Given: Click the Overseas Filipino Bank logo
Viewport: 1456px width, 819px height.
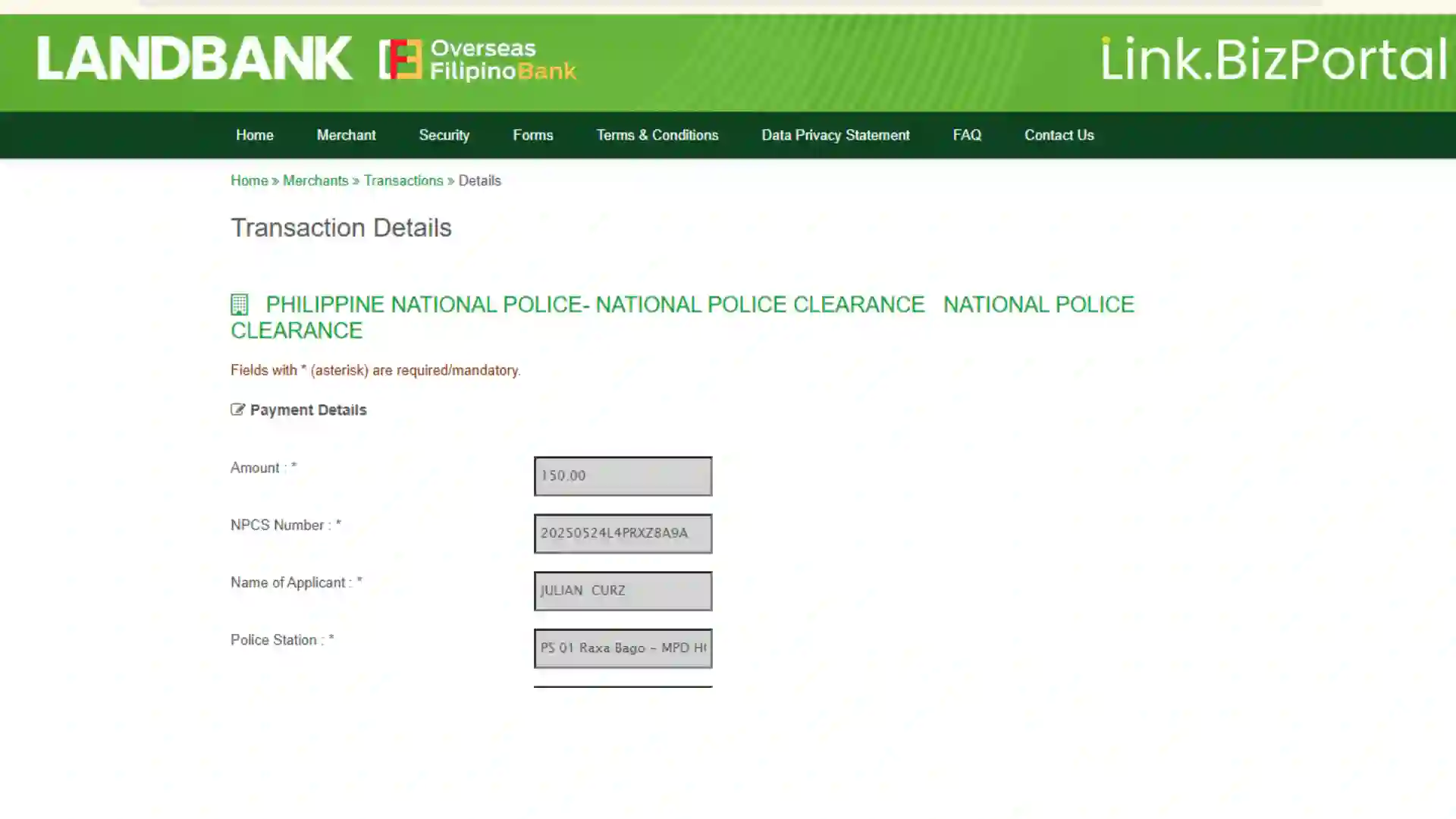Looking at the screenshot, I should pyautogui.click(x=478, y=59).
